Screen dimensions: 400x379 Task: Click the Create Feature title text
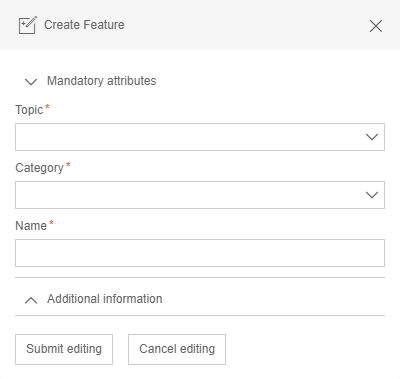[84, 25]
